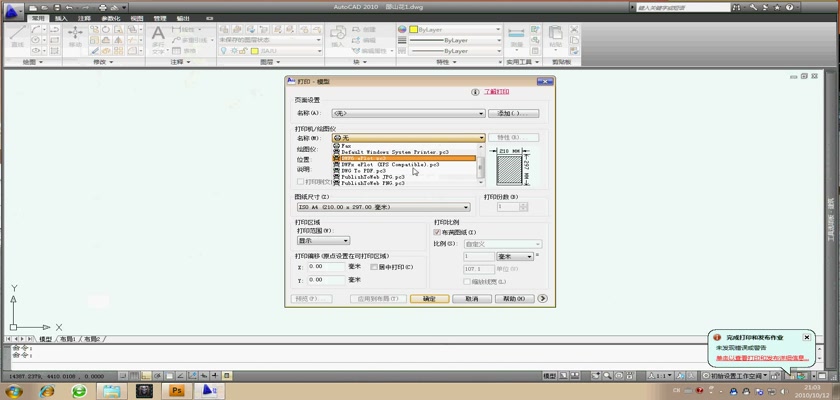Screen dimensions: 840x400
Task: Click the yellow JIAJU layer color swatch
Action: pos(256,51)
